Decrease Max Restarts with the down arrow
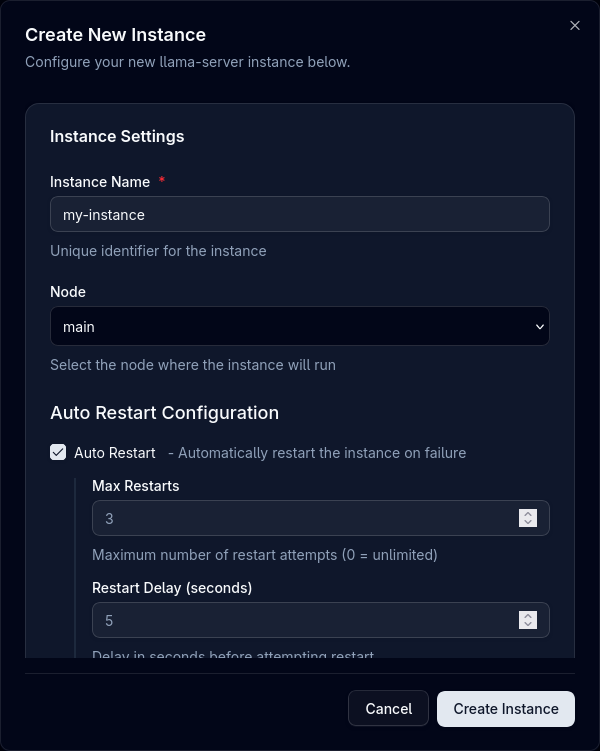 click(528, 523)
